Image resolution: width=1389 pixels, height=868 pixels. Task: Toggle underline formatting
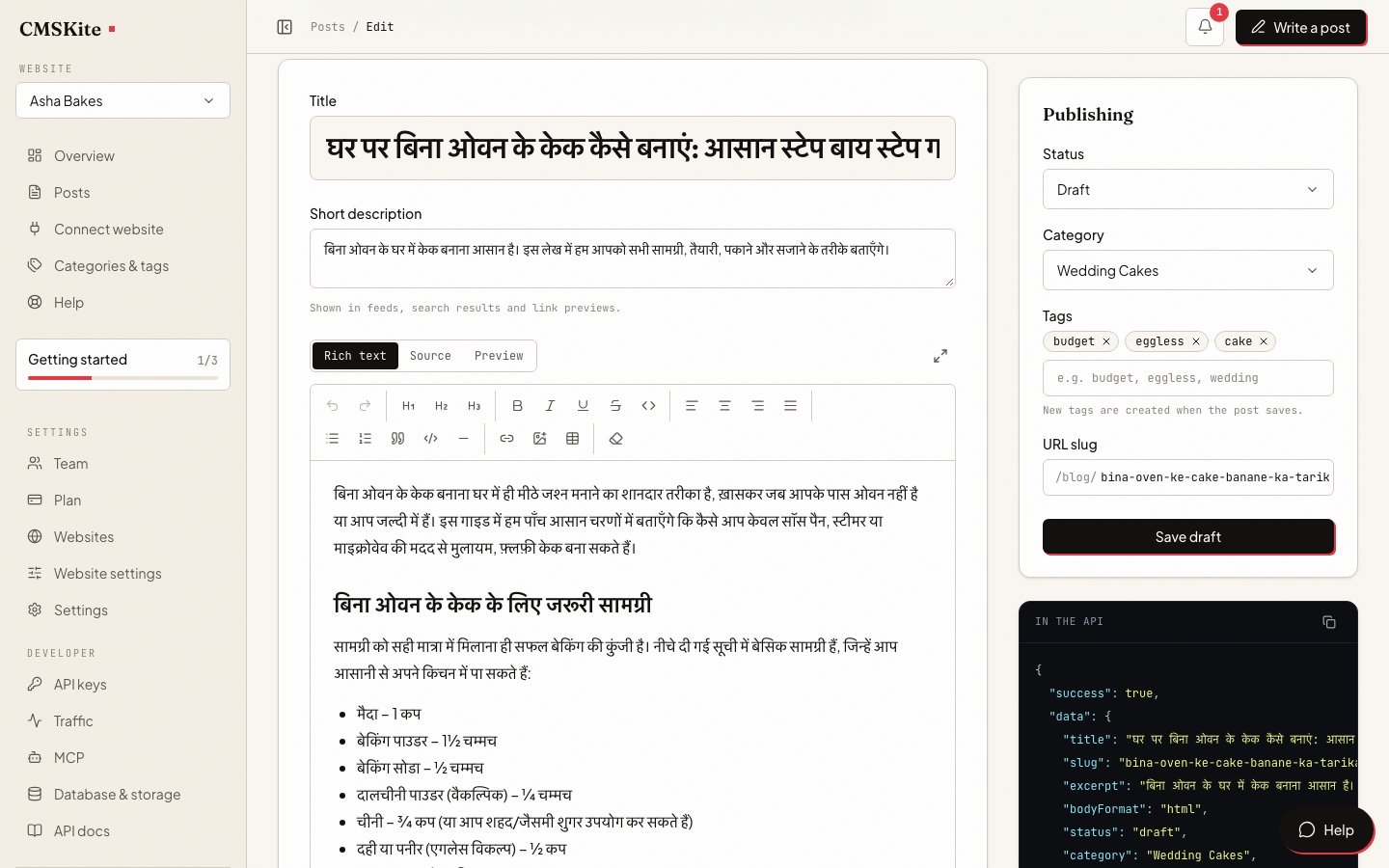coord(584,406)
